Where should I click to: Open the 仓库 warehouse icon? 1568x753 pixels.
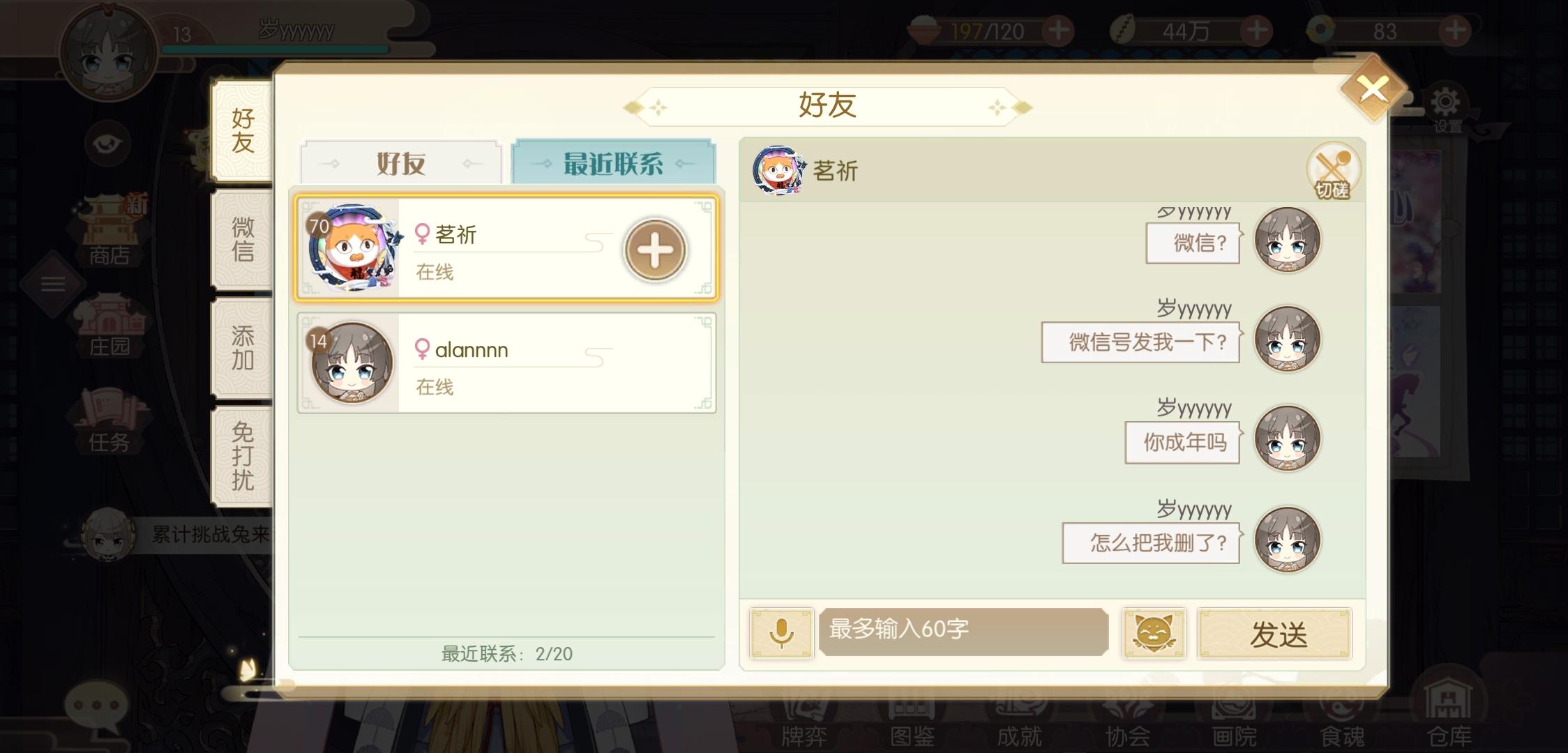coord(1449,713)
